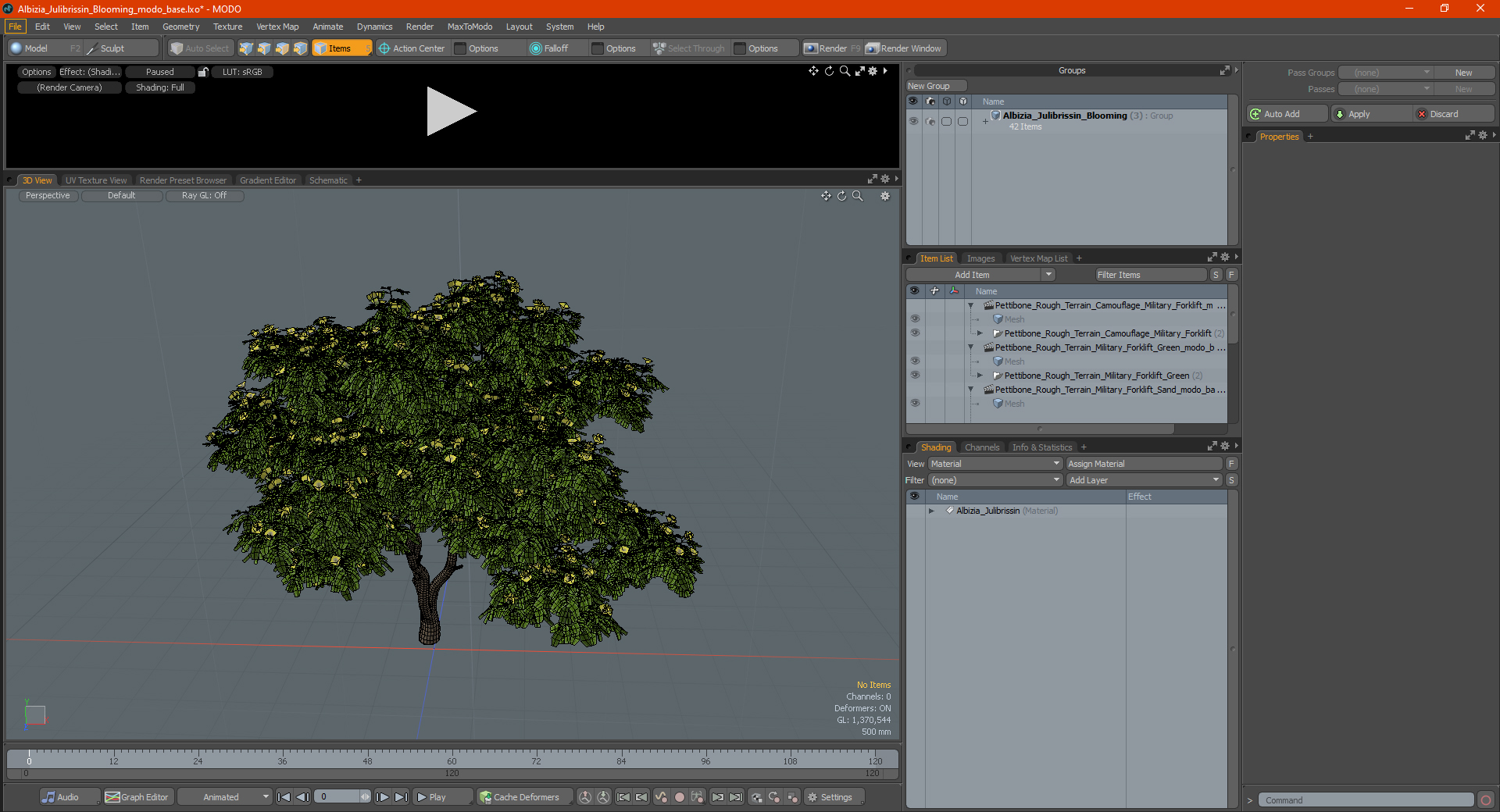The height and width of the screenshot is (812, 1500).
Task: Open the Add Layer dropdown
Action: point(1144,480)
